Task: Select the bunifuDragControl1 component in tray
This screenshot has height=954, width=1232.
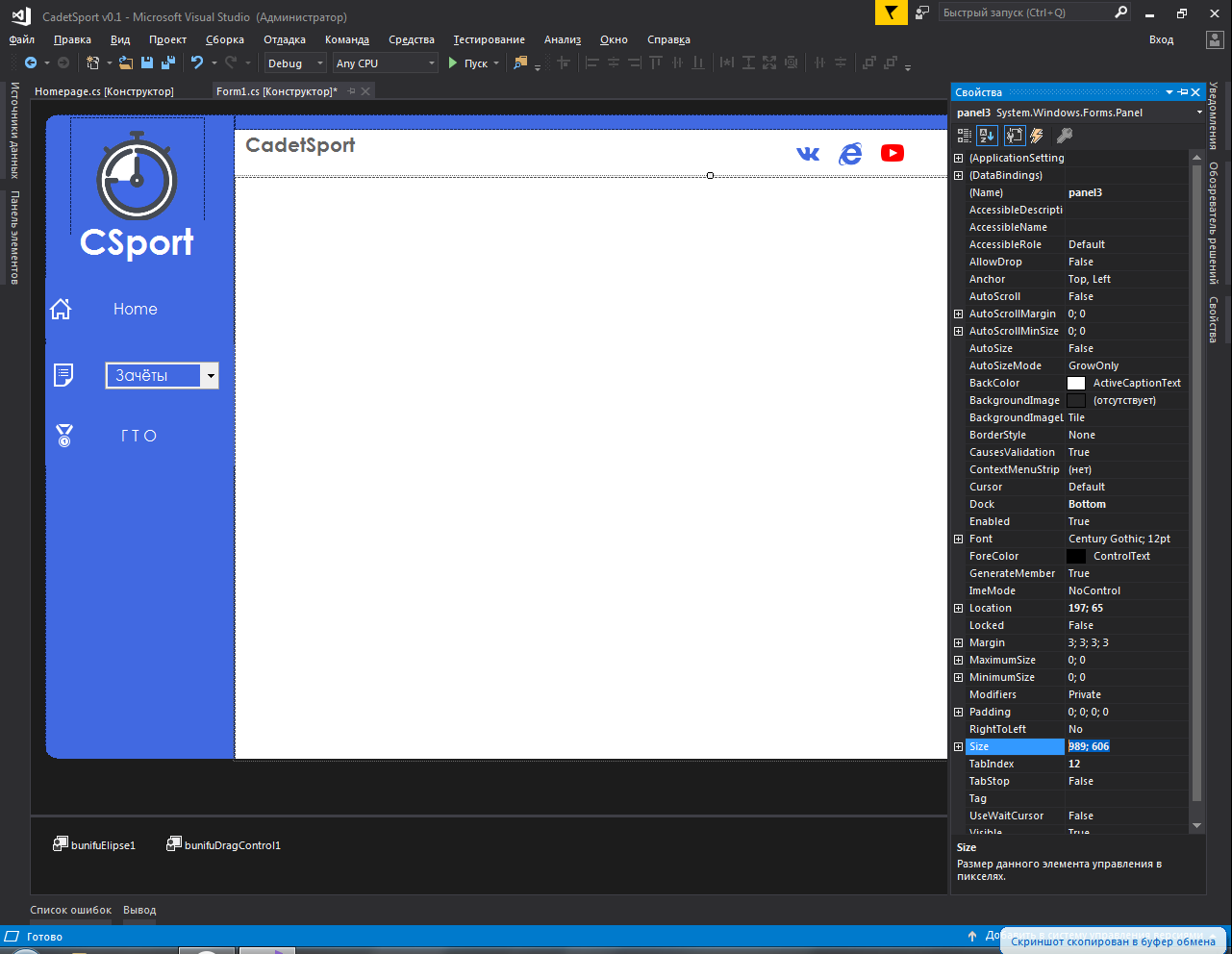Action: point(223,844)
